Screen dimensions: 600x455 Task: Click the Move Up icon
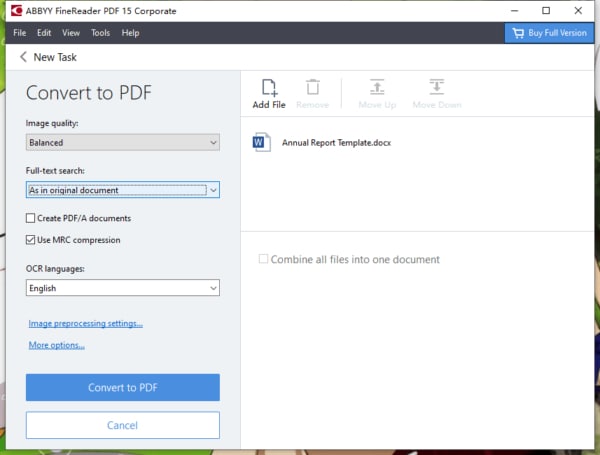click(x=377, y=87)
